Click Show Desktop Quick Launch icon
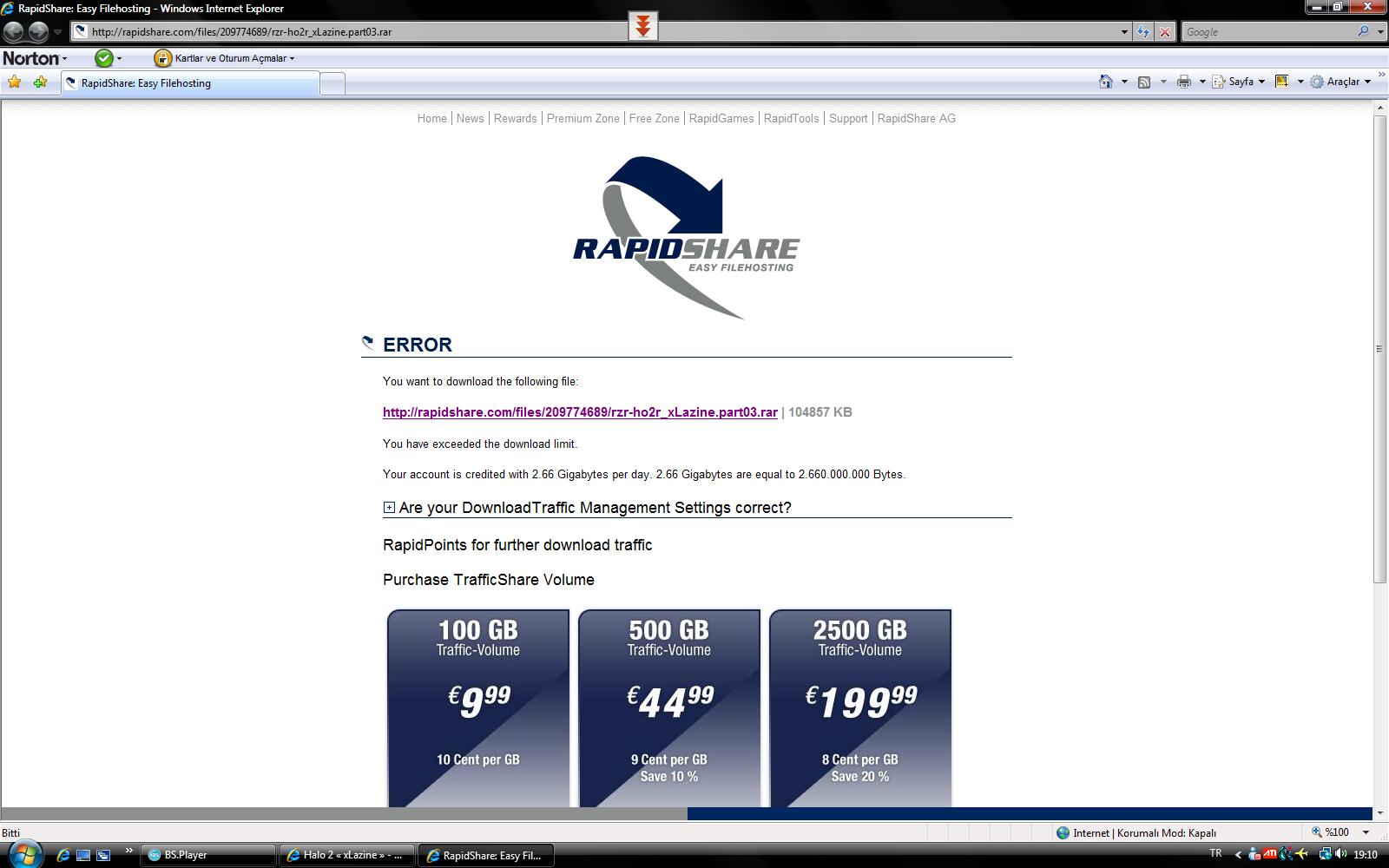1389x868 pixels. [x=83, y=855]
